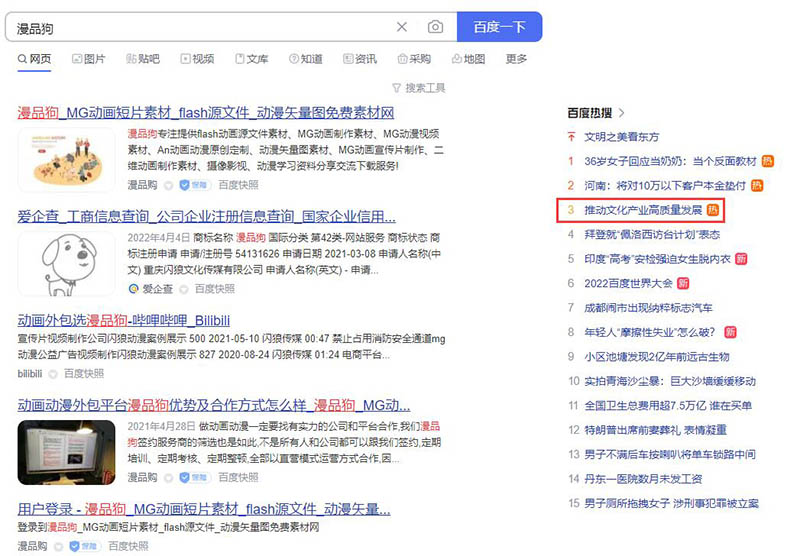Click the 新 badge beside the 印度高考 item

(741, 259)
